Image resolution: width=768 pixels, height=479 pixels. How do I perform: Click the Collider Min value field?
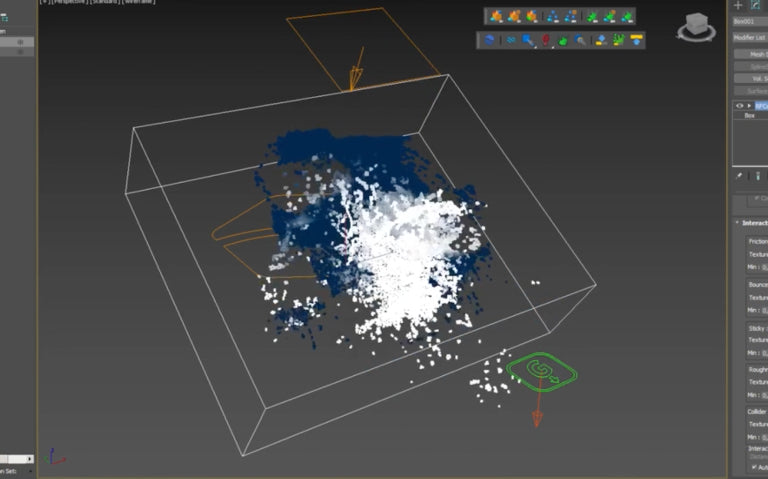[x=765, y=437]
